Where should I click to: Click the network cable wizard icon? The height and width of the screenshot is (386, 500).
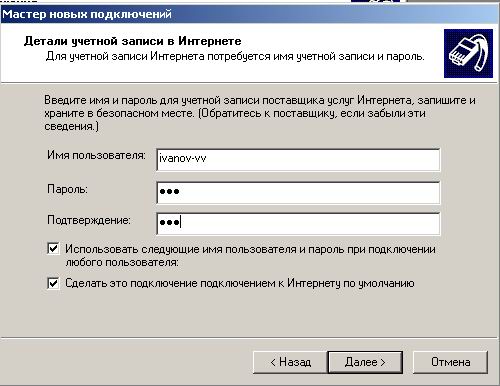pos(468,53)
